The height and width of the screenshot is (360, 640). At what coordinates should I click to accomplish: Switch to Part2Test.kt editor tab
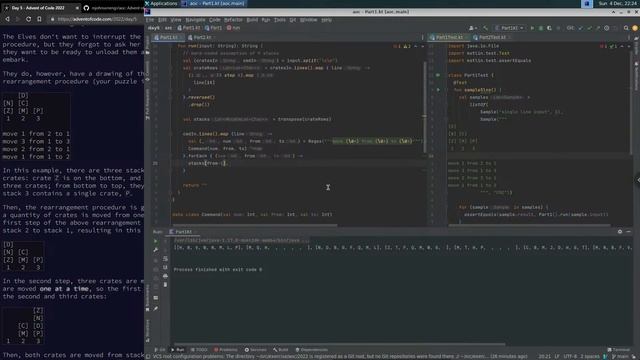click(491, 37)
